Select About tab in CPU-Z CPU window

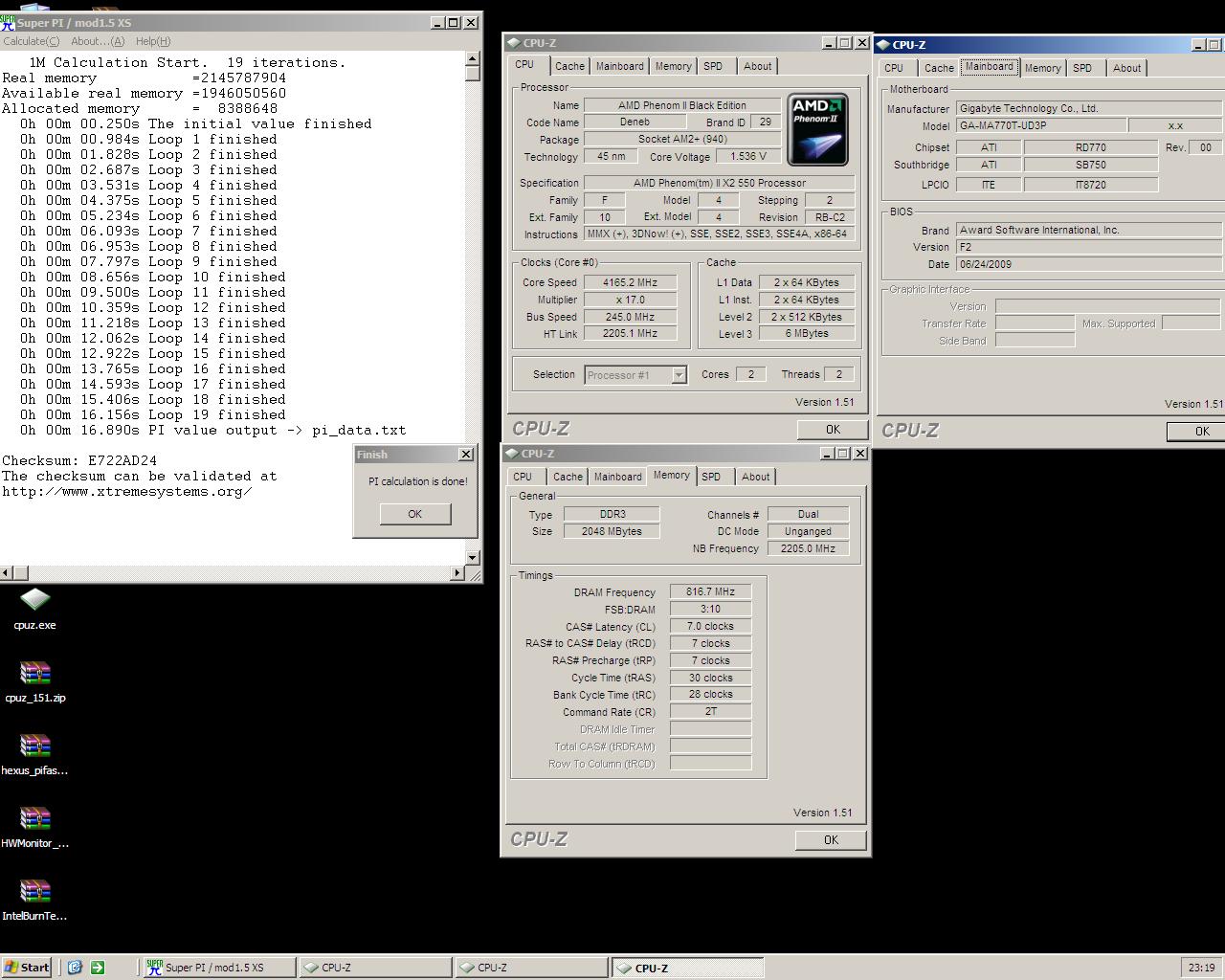758,66
